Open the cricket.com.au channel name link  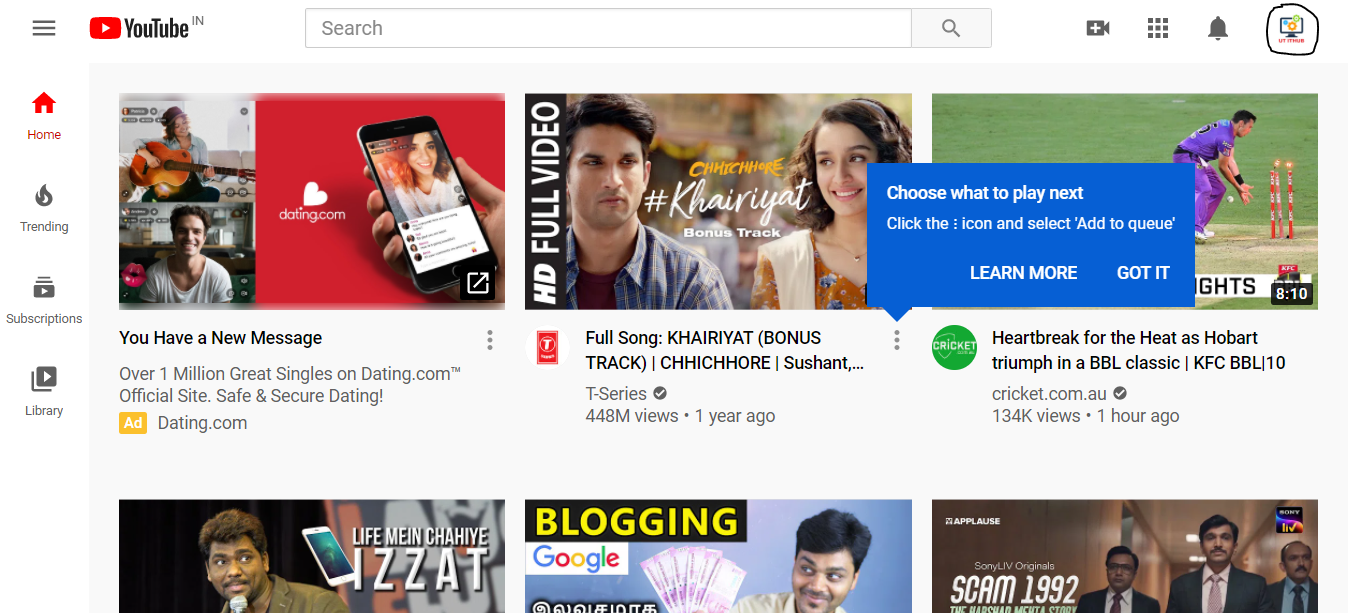(x=1050, y=393)
